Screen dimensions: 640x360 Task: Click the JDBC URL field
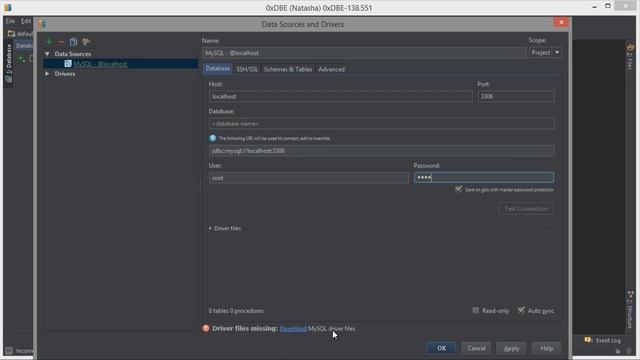pyautogui.click(x=382, y=151)
